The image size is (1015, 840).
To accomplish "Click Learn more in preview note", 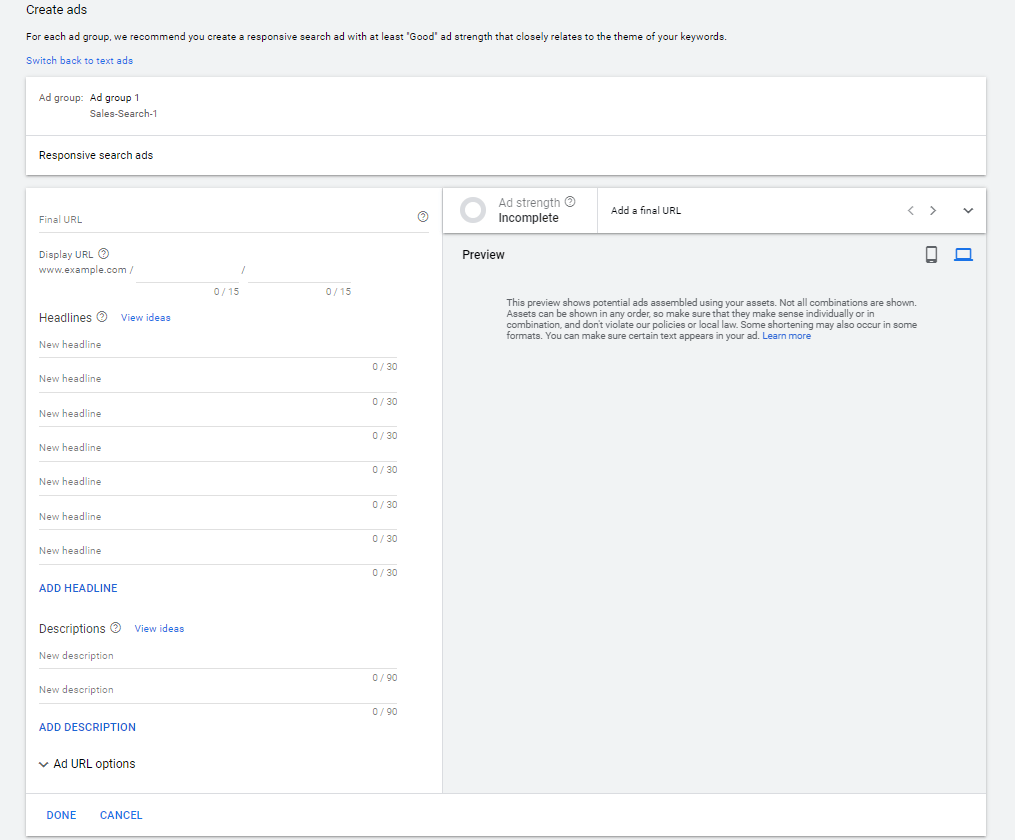I will (x=786, y=336).
